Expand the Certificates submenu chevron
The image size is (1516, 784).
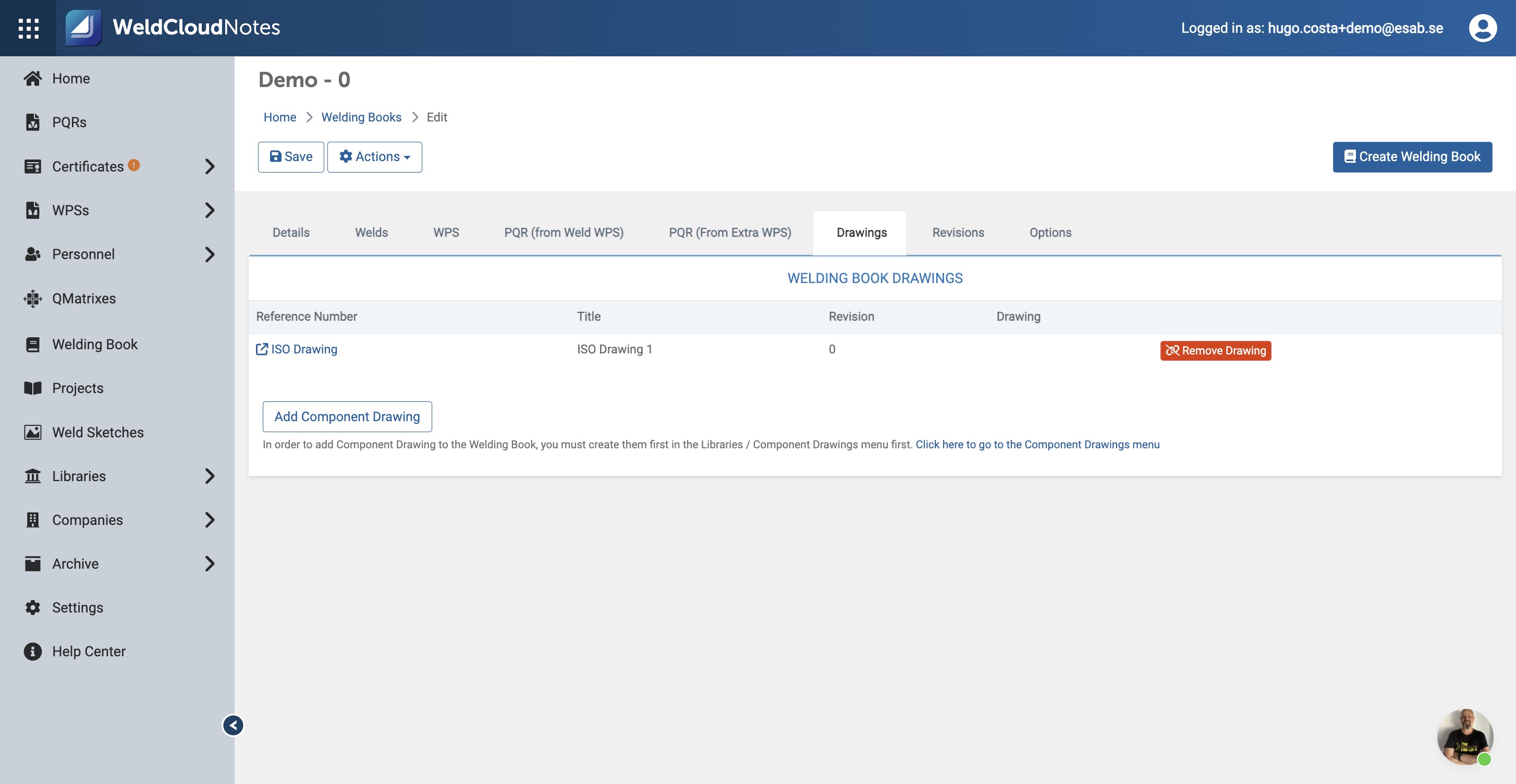(210, 167)
